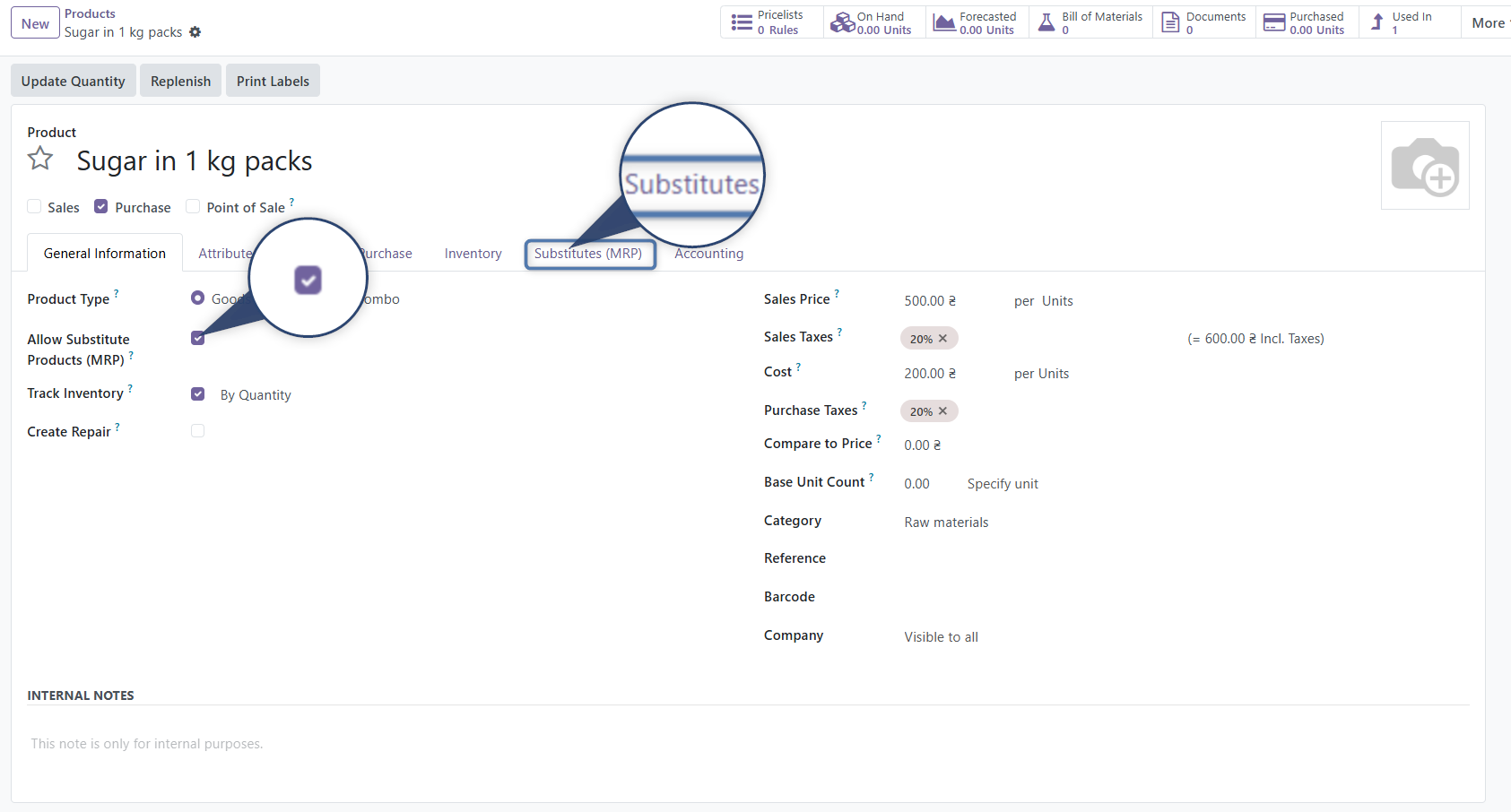Upload a product image via the camera placeholder
The width and height of the screenshot is (1511, 812).
pyautogui.click(x=1425, y=165)
